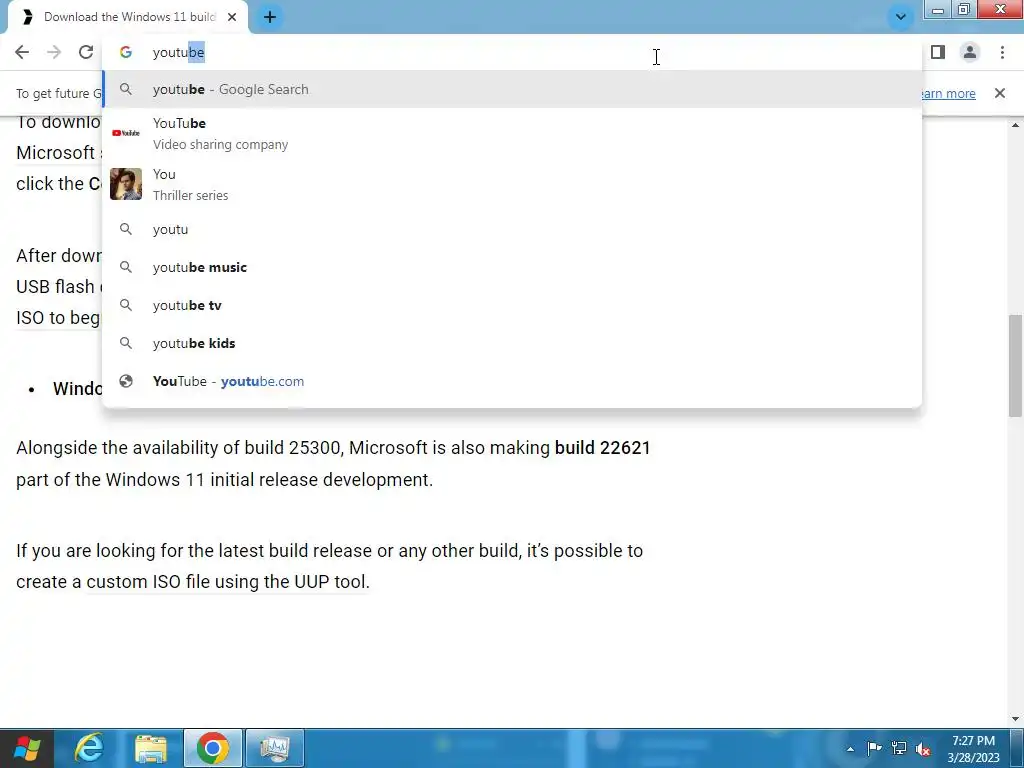Open the network tray icon
The height and width of the screenshot is (768, 1024).
[899, 748]
